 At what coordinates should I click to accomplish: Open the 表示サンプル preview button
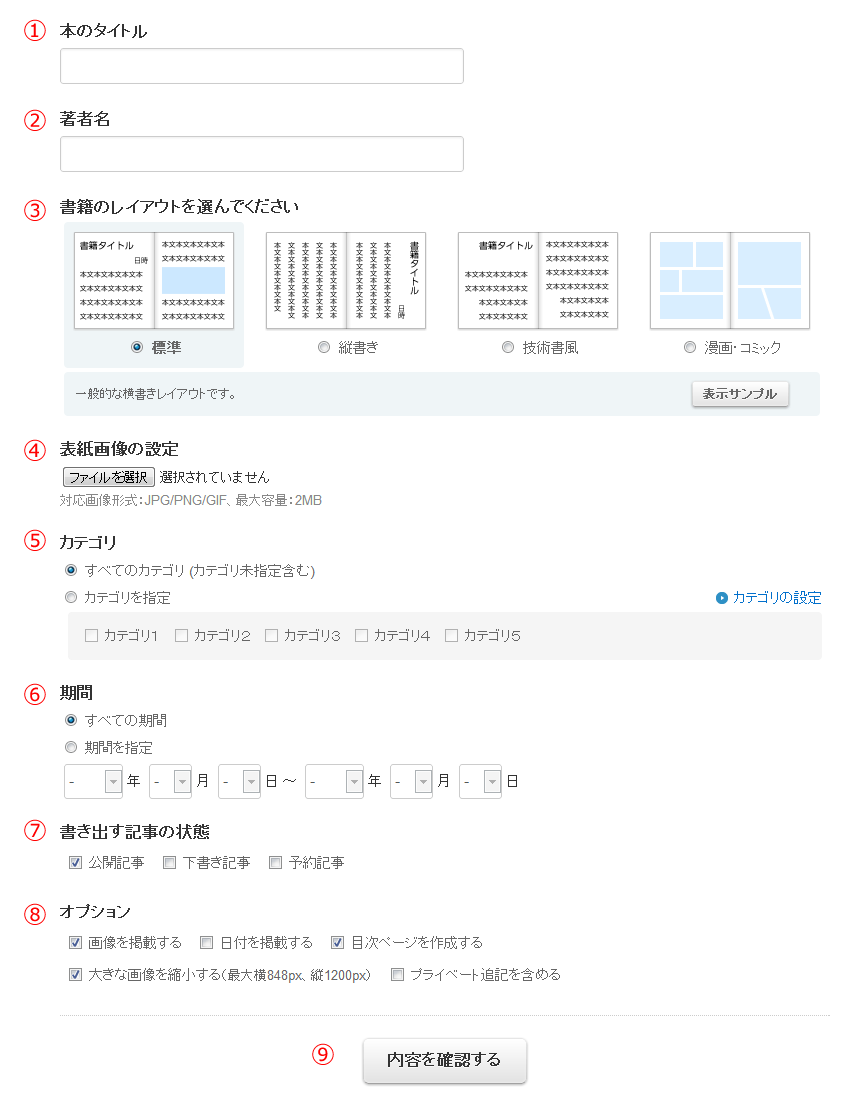pyautogui.click(x=740, y=394)
